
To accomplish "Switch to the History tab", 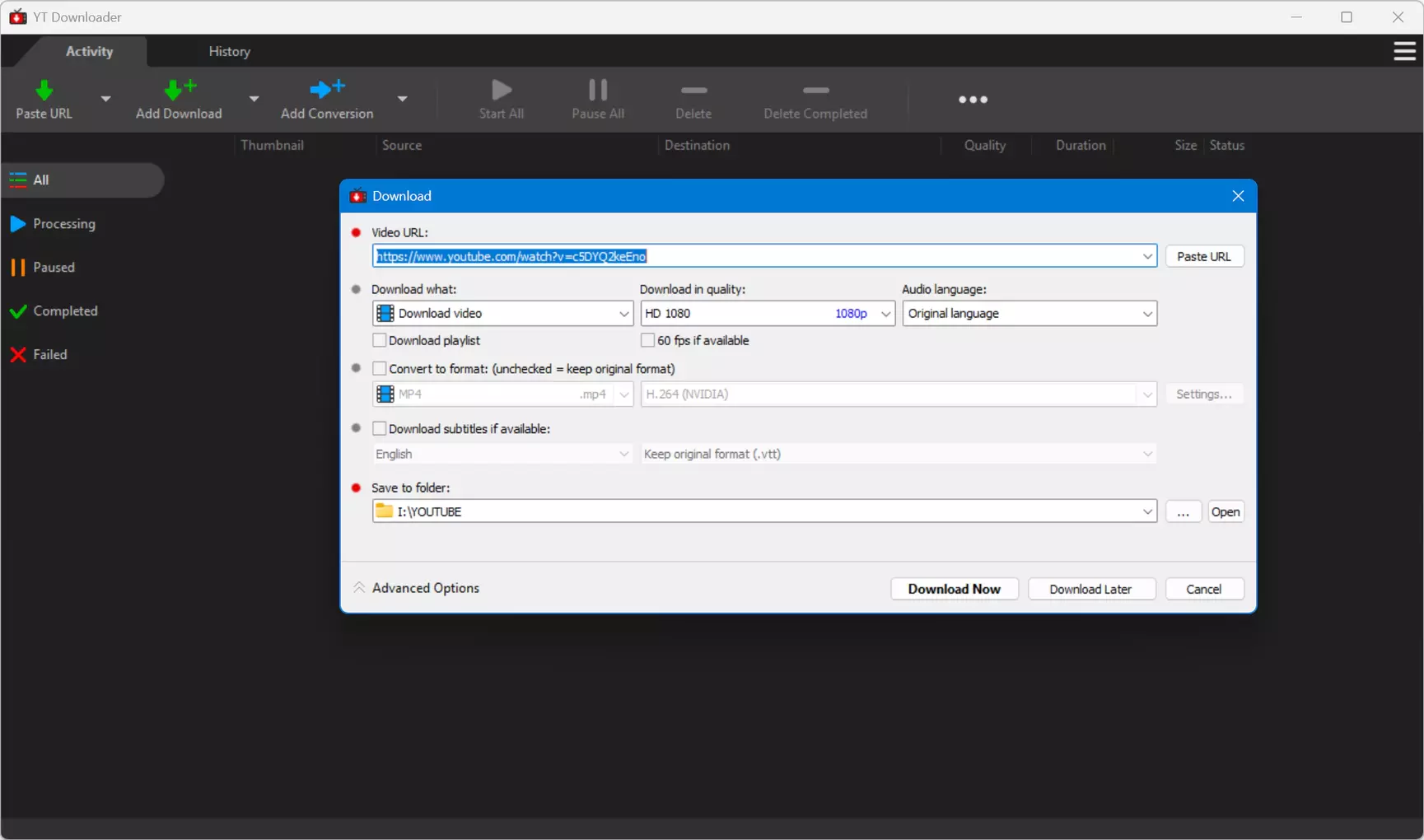I will click(230, 51).
